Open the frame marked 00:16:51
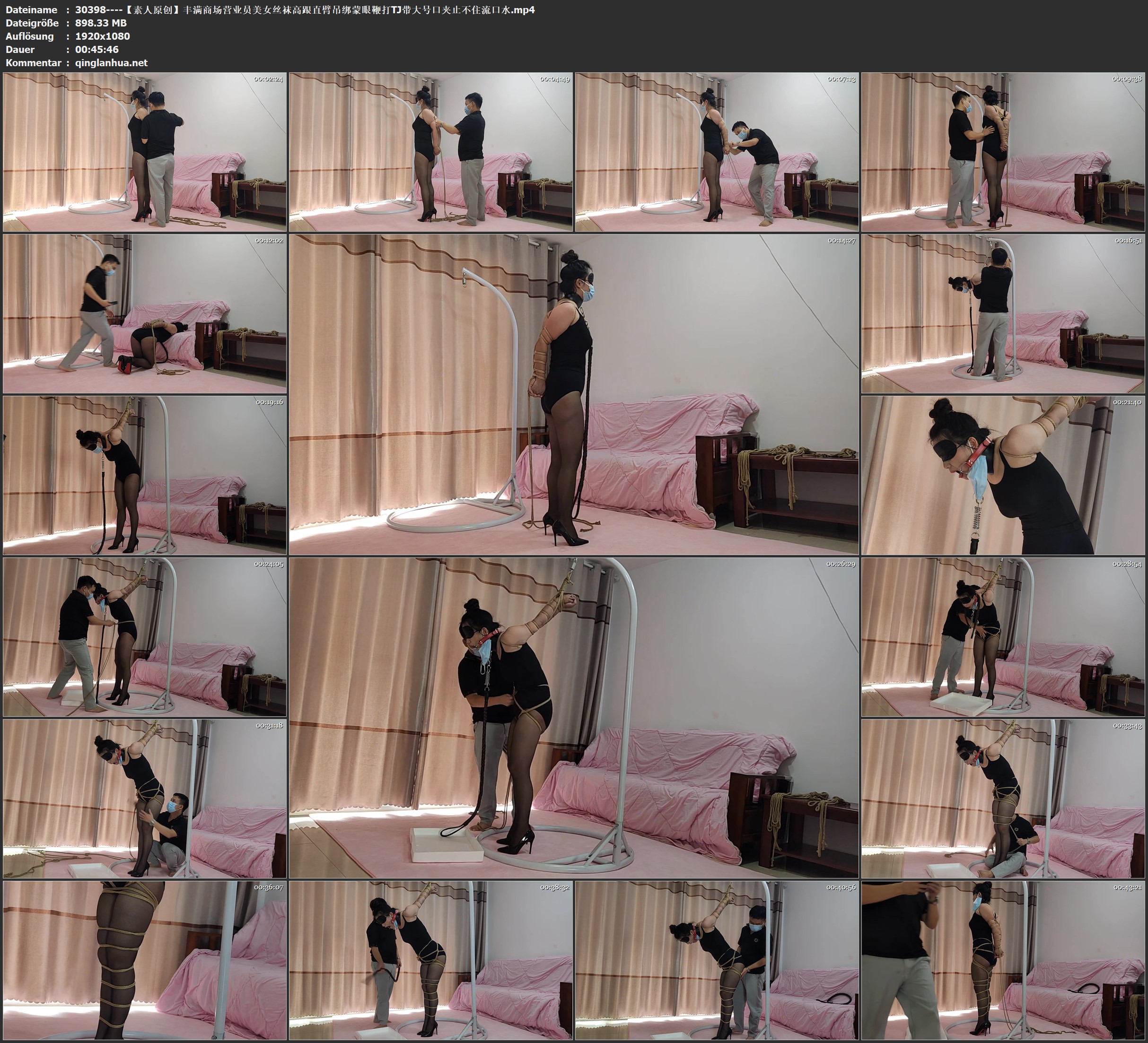Screen dimensions: 1148x1043 1003,313
